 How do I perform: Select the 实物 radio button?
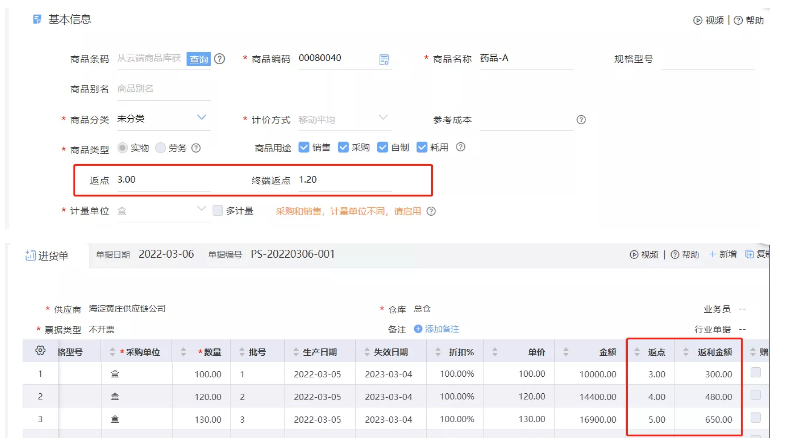tap(122, 147)
